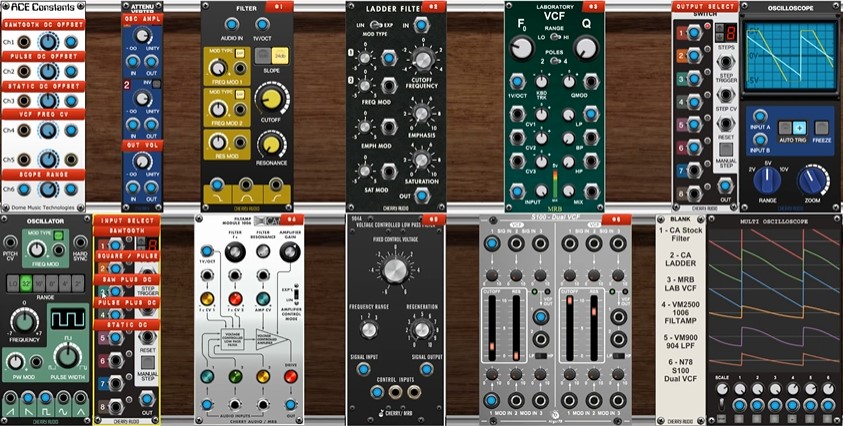Screen dimensions: 843x426
Task: Click the STEP TRIGGER jack on Output Select switch
Action: tap(726, 62)
